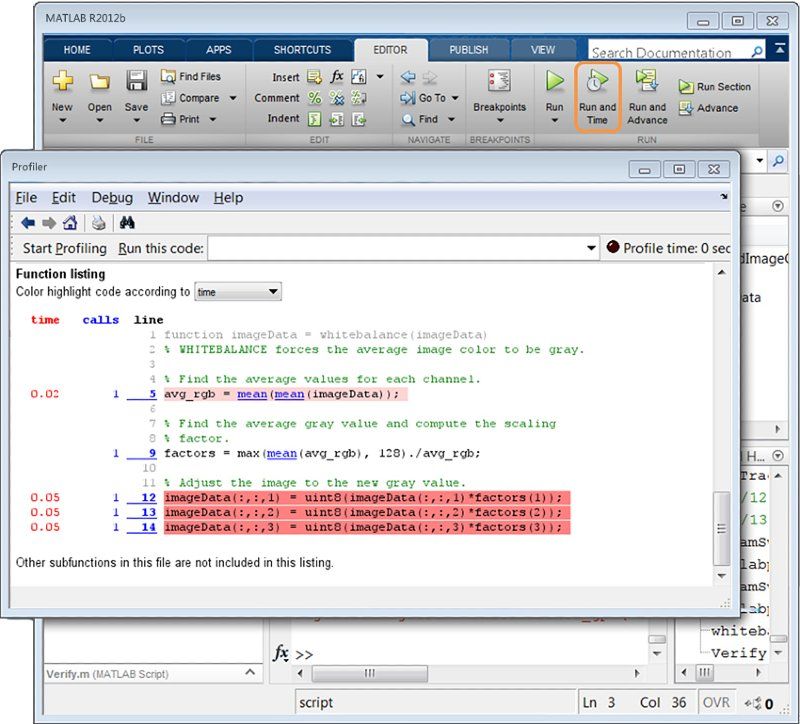Image resolution: width=800 pixels, height=724 pixels.
Task: Toggle OVR overwrite mode in status bar
Action: (715, 702)
